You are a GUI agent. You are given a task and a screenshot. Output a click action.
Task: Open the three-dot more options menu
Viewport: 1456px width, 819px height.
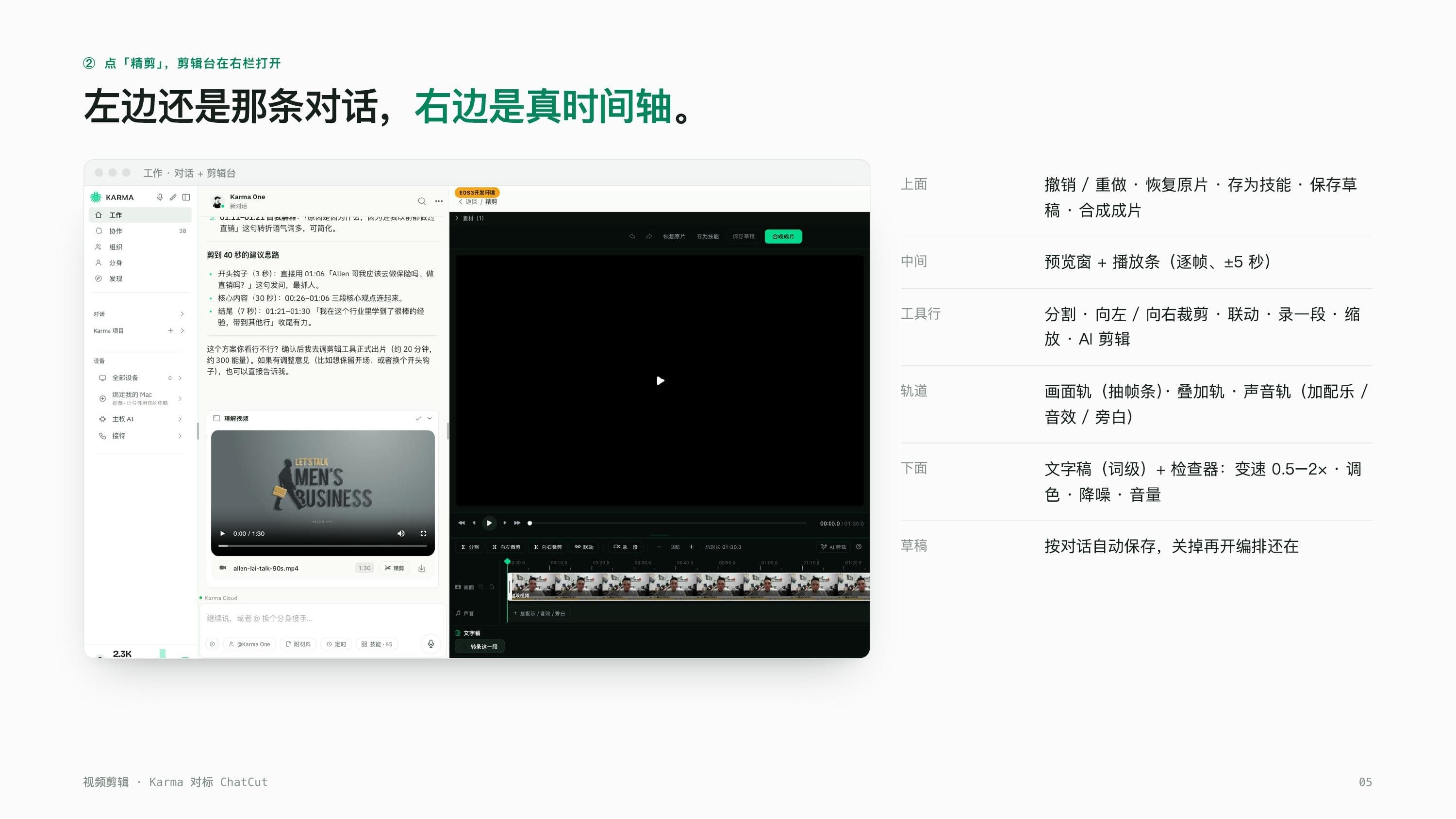(439, 201)
